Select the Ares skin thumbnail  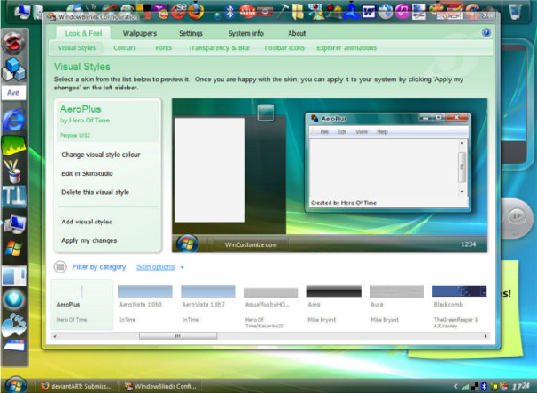point(334,304)
